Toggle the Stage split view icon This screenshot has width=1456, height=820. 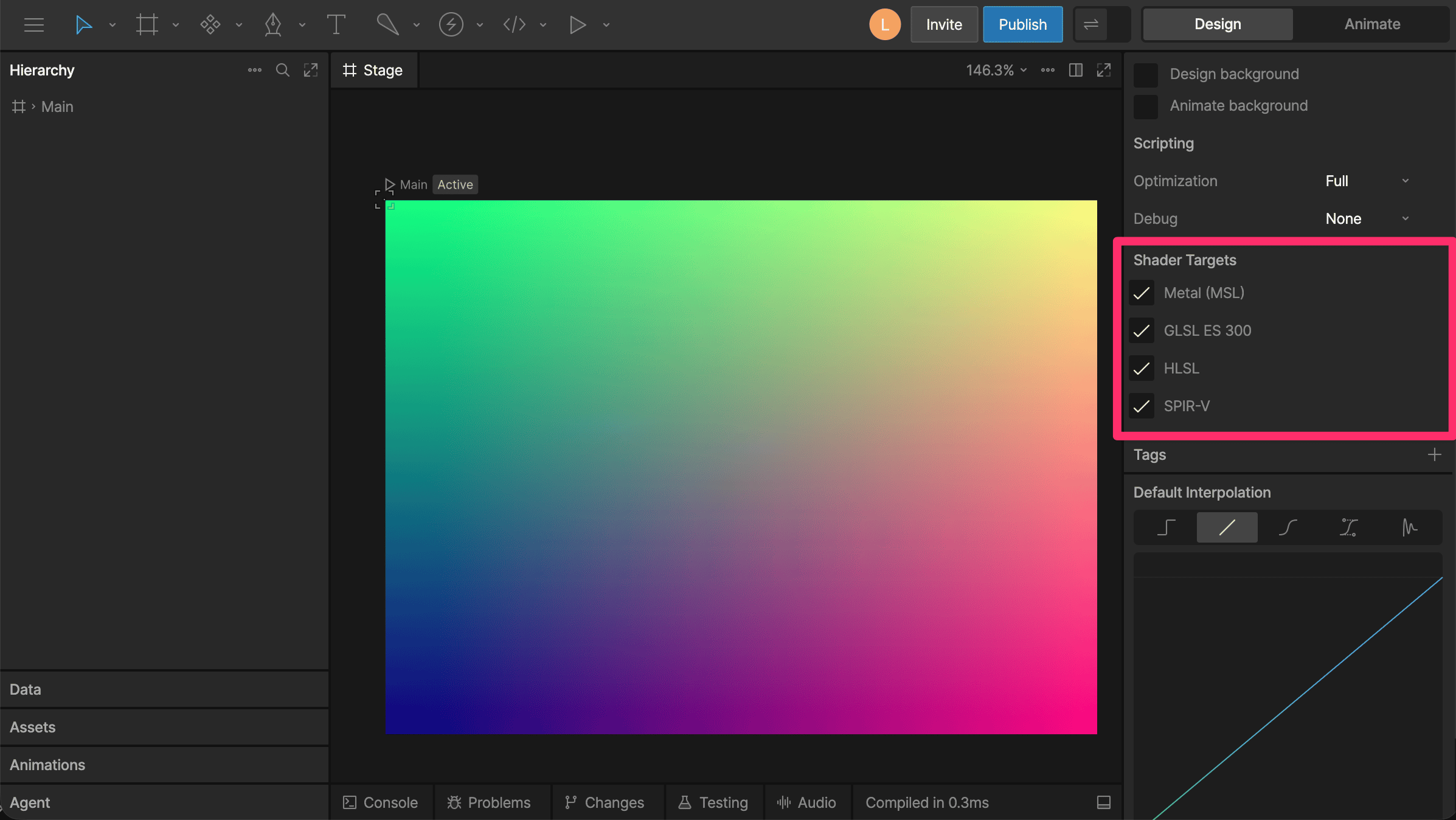(1076, 71)
